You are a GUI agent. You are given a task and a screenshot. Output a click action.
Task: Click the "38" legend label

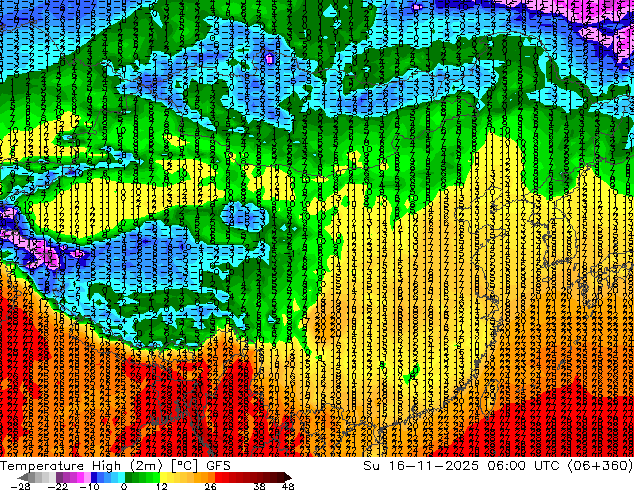tap(260, 486)
